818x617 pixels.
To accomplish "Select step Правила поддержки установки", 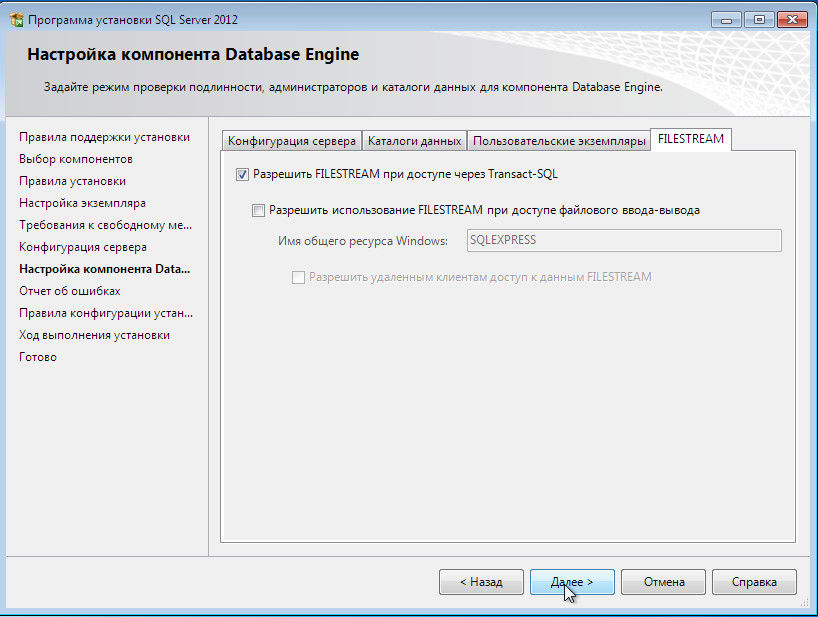I will (x=104, y=137).
